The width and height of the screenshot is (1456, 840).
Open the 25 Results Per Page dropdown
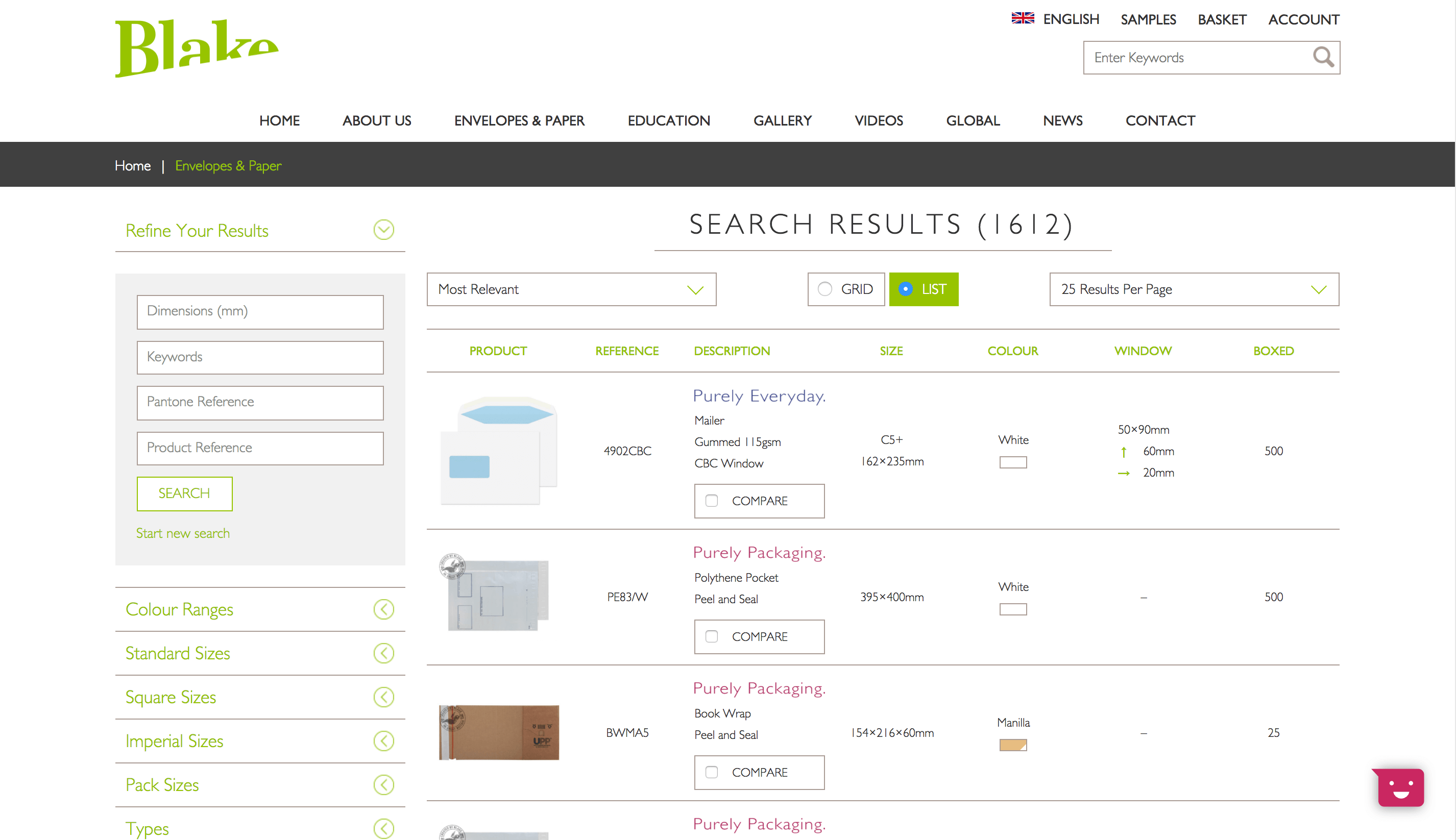point(1194,290)
